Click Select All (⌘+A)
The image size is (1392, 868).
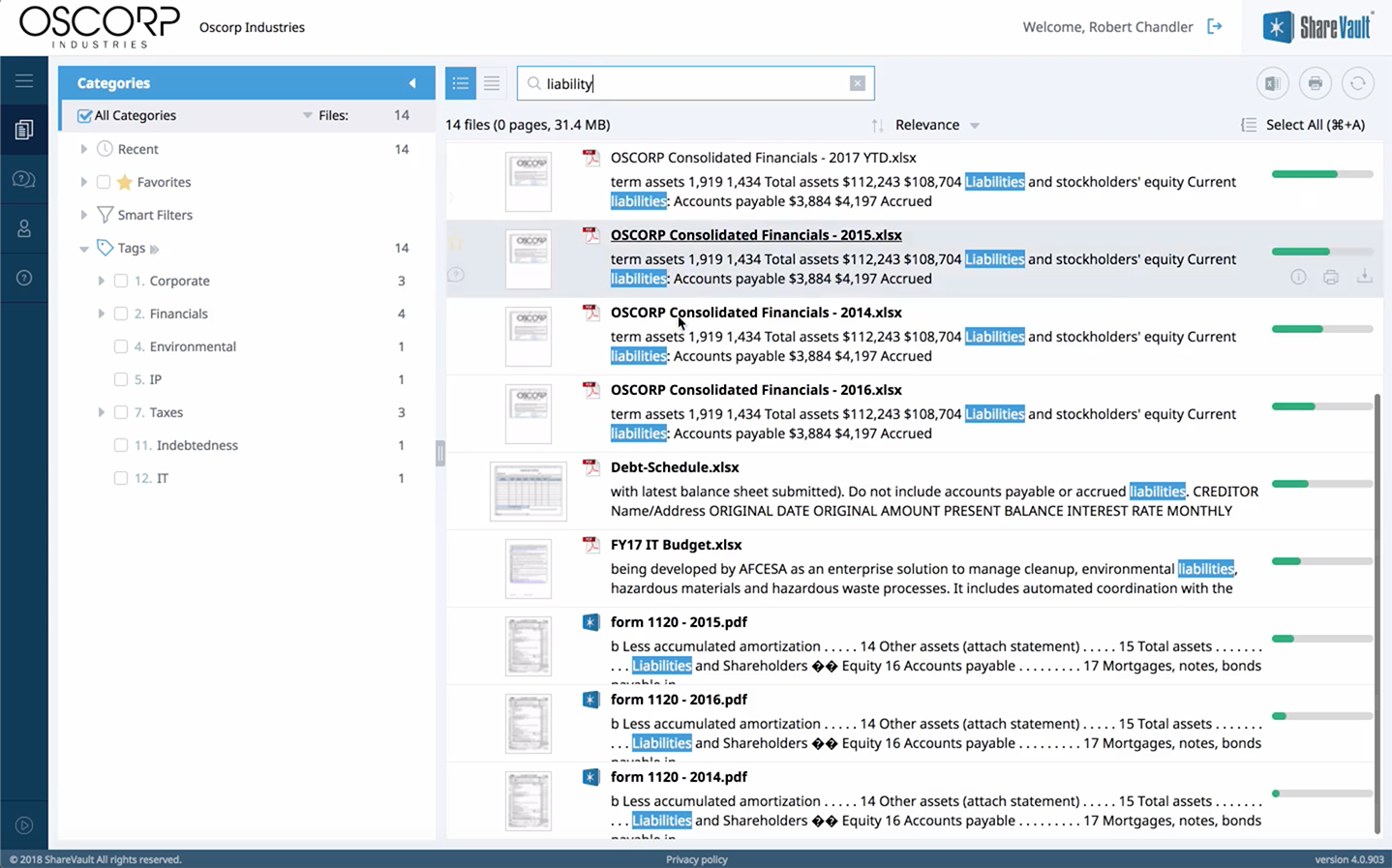[x=1315, y=125]
